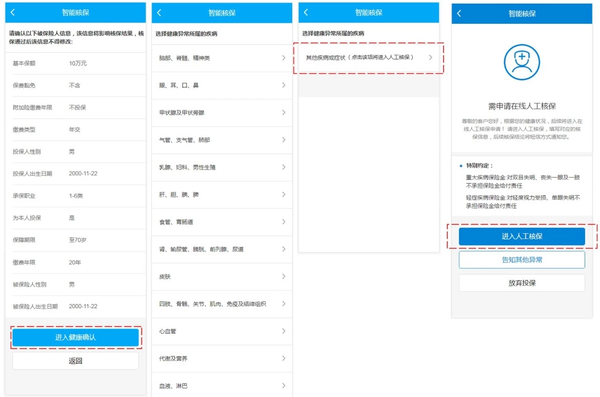Click the 1-6类 occupation value
600x397 pixels.
[x=76, y=196]
